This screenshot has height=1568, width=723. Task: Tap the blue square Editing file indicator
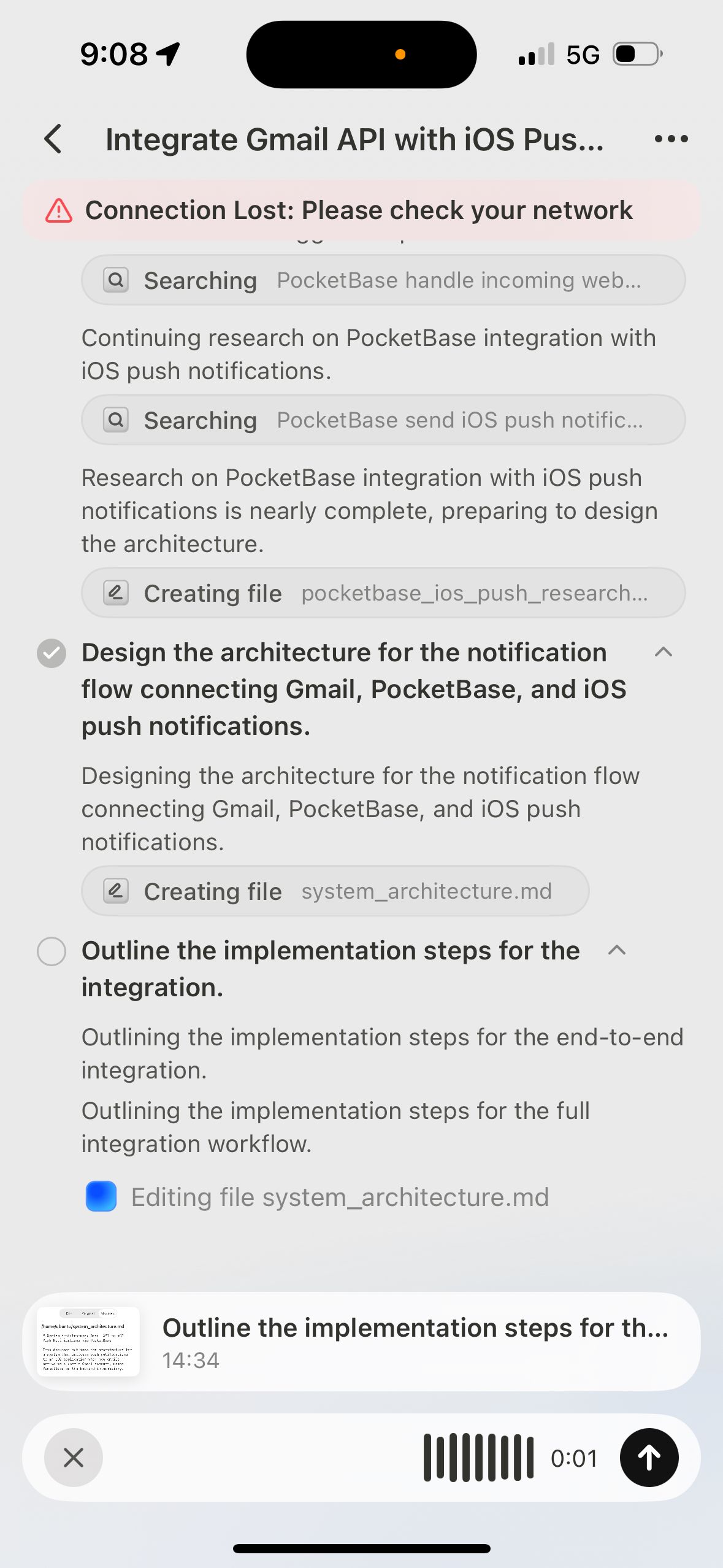point(101,1196)
